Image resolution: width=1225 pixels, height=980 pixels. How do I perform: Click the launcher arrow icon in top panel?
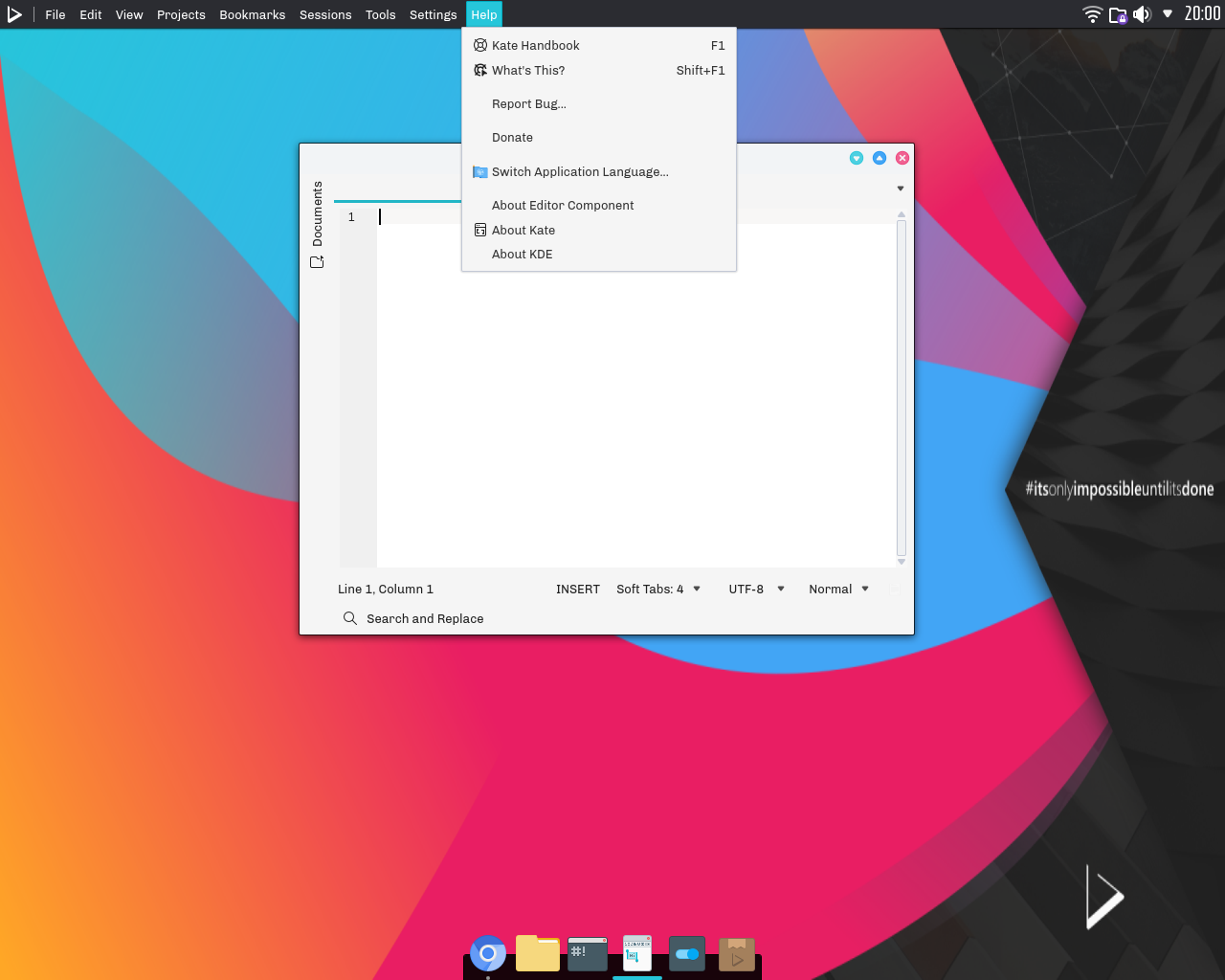coord(14,14)
